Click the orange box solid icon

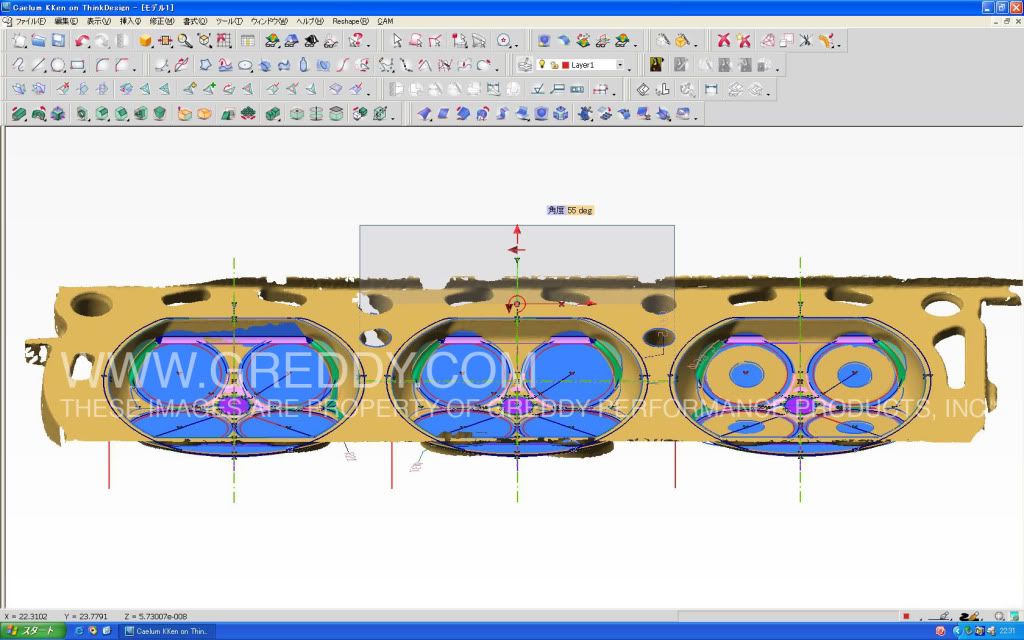[204, 114]
